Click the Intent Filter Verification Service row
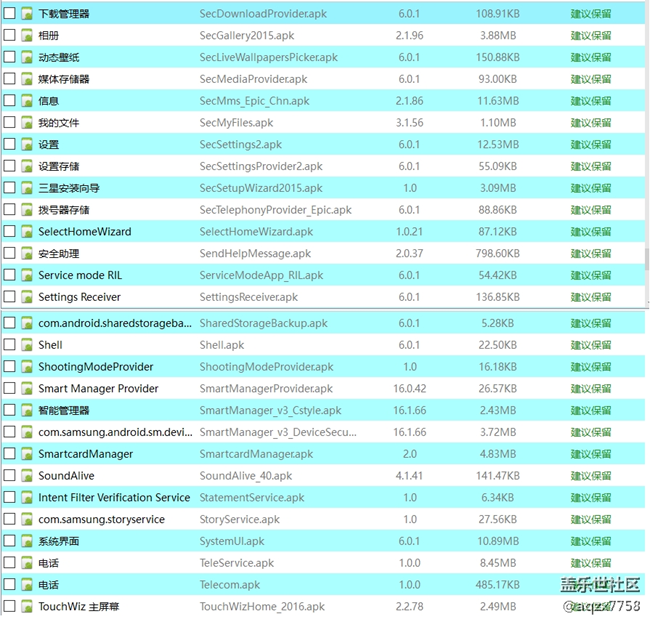Screen dimensions: 650x627 pos(114,498)
